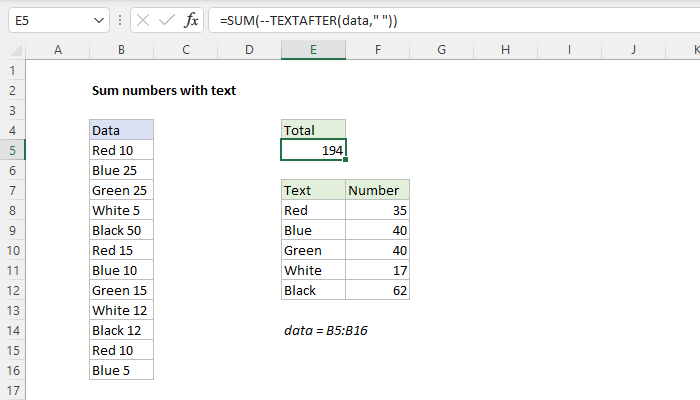Select column E header
700x400 pixels.
(x=313, y=49)
